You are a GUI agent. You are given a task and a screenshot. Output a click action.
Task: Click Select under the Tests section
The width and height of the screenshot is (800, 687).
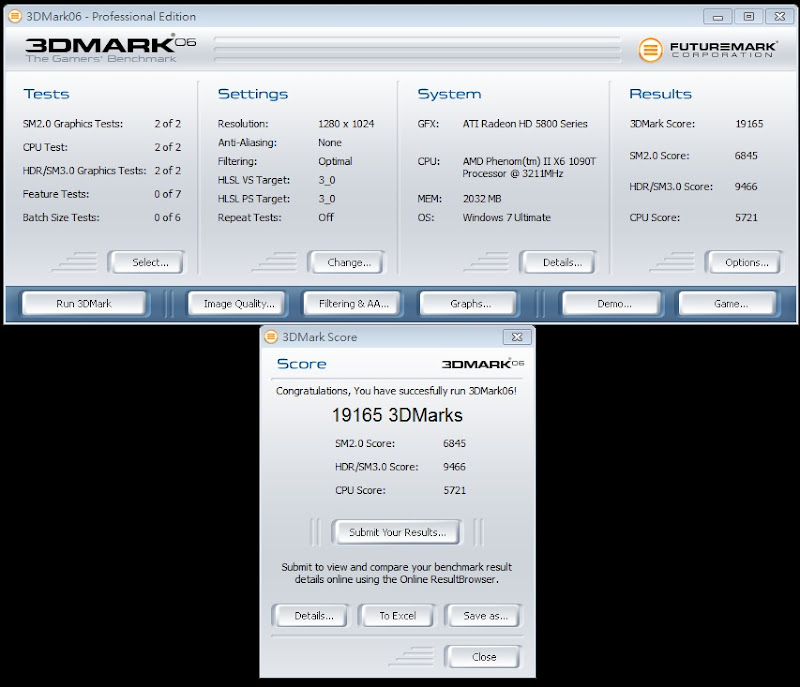pos(148,262)
